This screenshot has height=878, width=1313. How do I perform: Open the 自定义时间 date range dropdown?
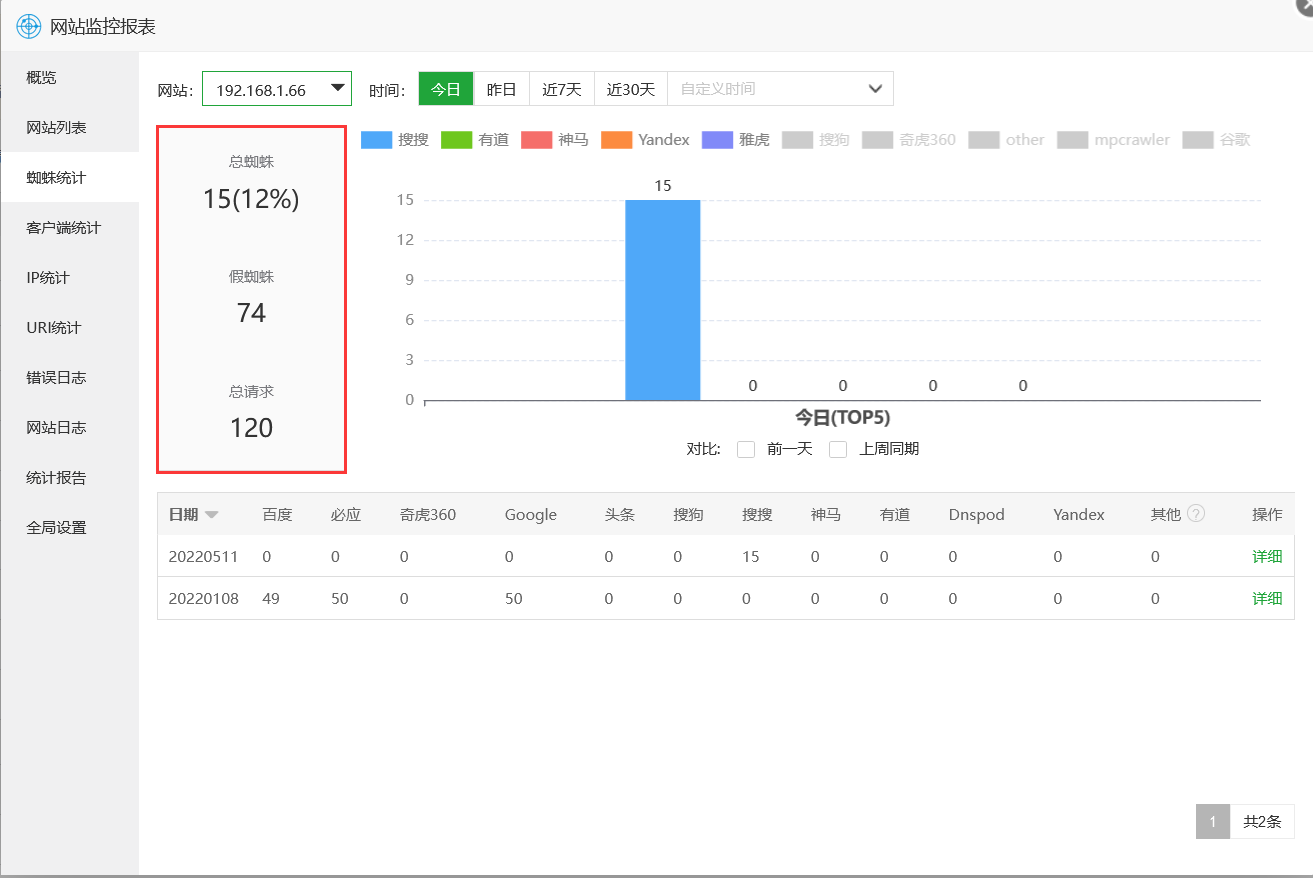[x=780, y=89]
